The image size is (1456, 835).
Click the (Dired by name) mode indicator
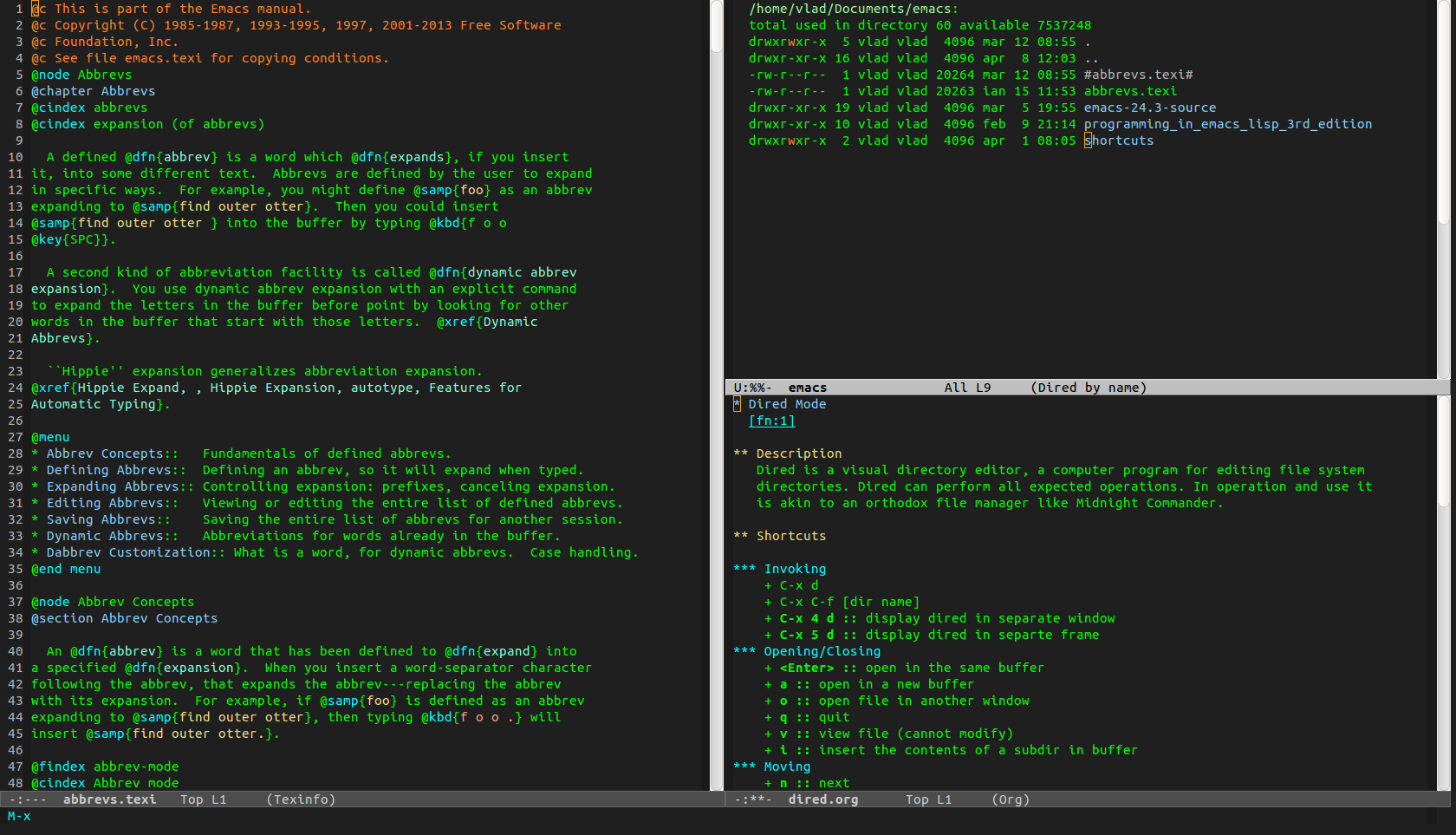[x=1089, y=388]
